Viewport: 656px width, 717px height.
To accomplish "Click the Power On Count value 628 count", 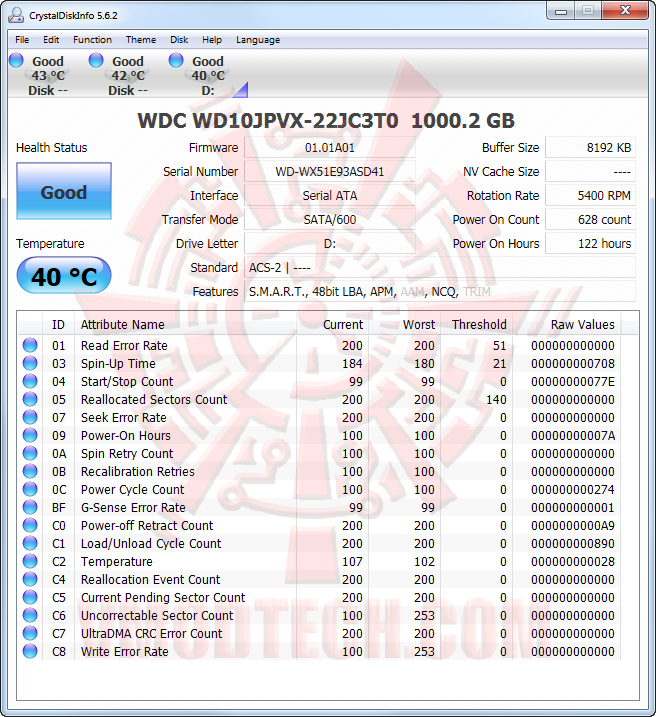I will click(x=590, y=220).
